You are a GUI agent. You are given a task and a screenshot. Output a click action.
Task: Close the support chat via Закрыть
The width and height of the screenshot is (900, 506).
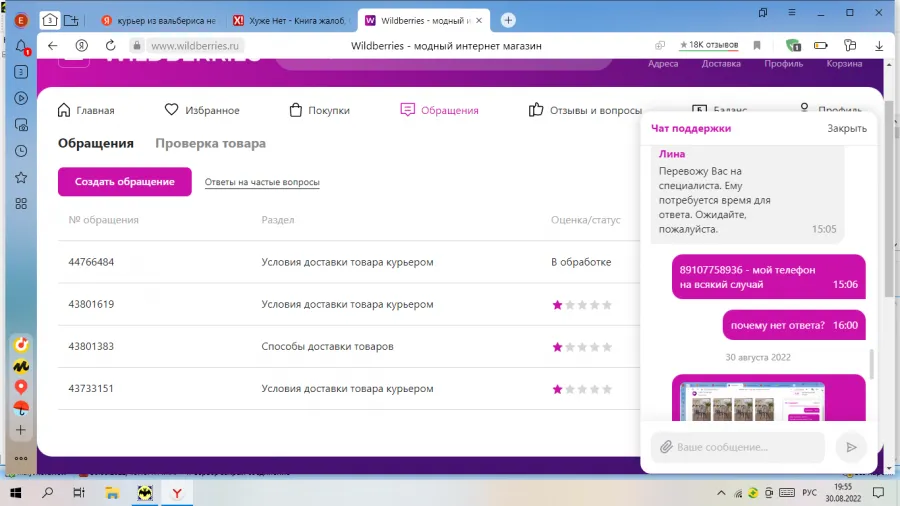(x=847, y=129)
